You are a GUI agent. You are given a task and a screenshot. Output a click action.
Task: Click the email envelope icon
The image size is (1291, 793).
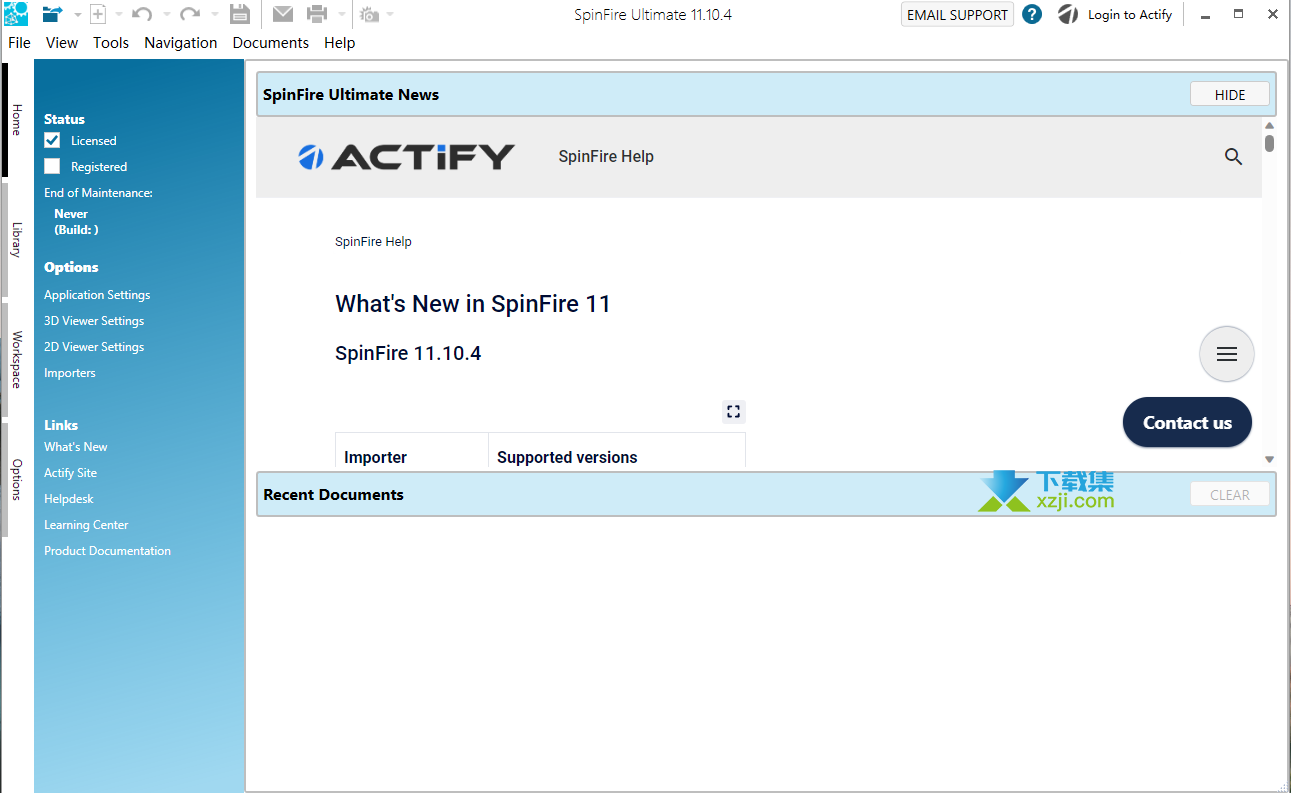pos(283,14)
